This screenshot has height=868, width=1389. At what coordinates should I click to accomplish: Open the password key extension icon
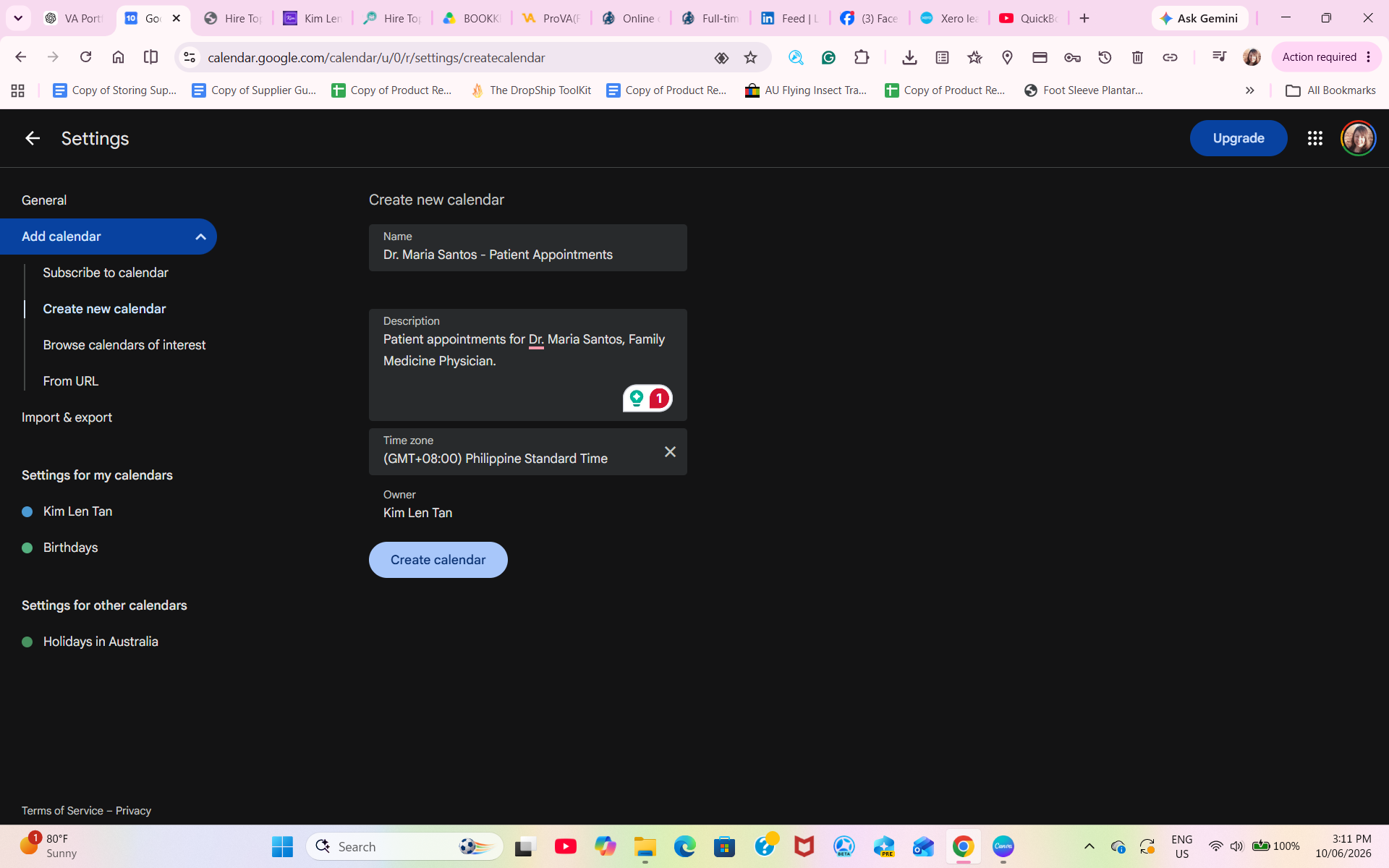1072,57
